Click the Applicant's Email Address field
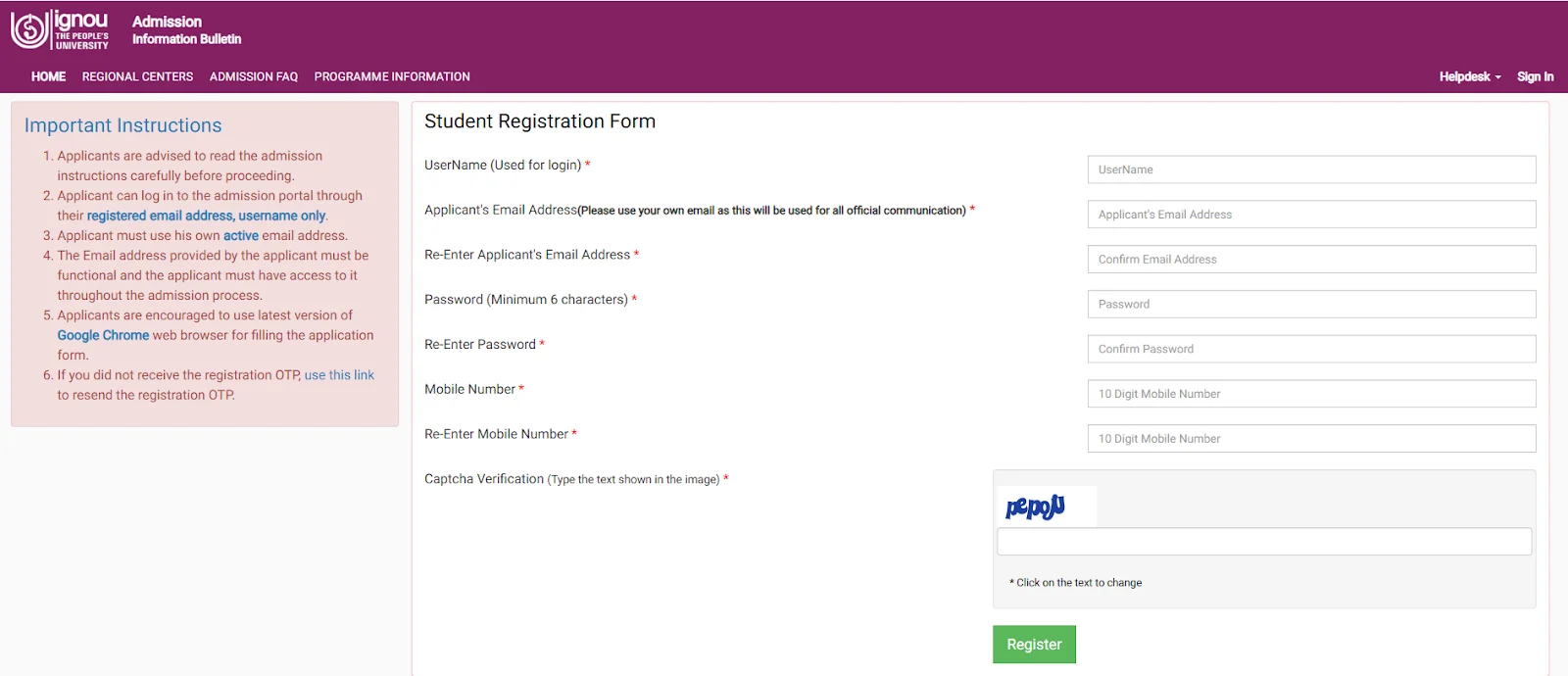1568x676 pixels. tap(1310, 214)
